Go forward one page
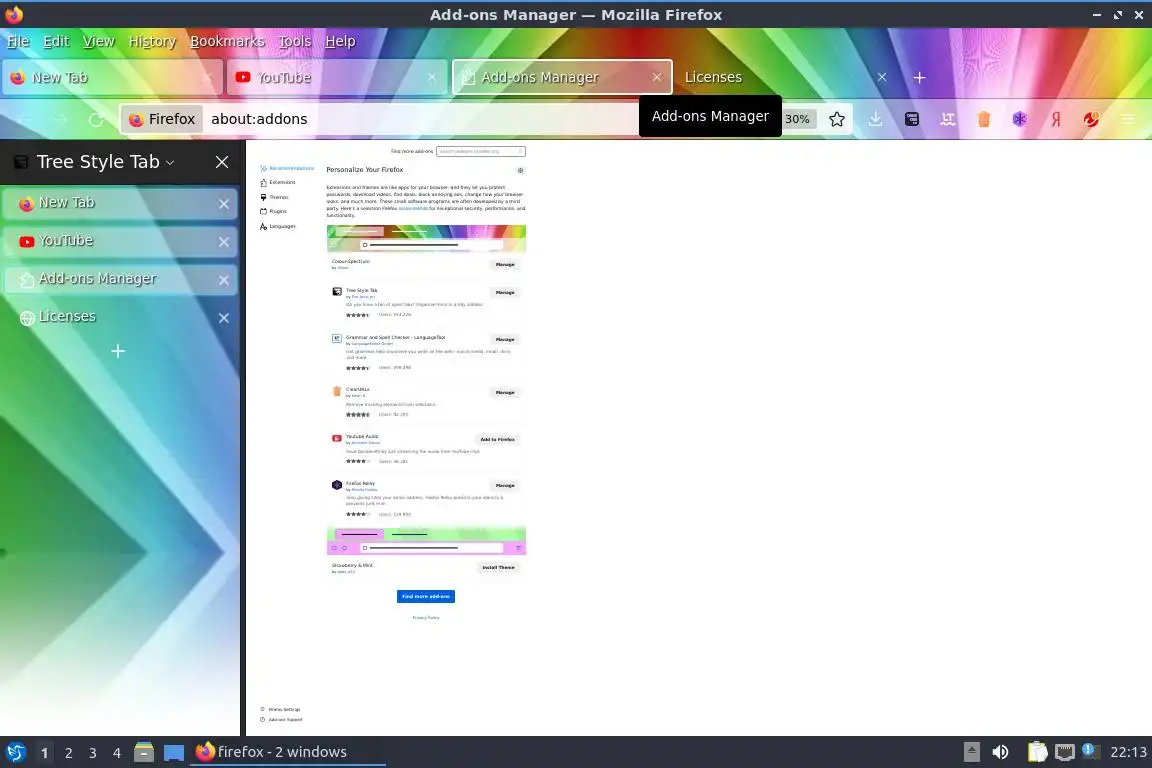 [60, 119]
